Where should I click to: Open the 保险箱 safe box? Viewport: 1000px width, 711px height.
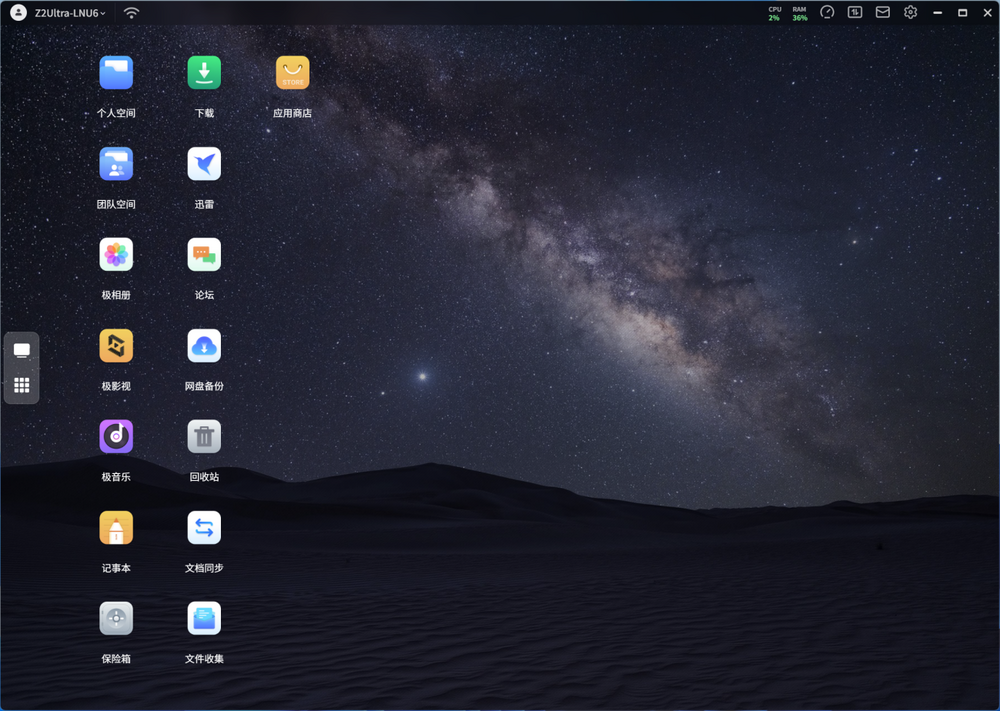(x=116, y=619)
